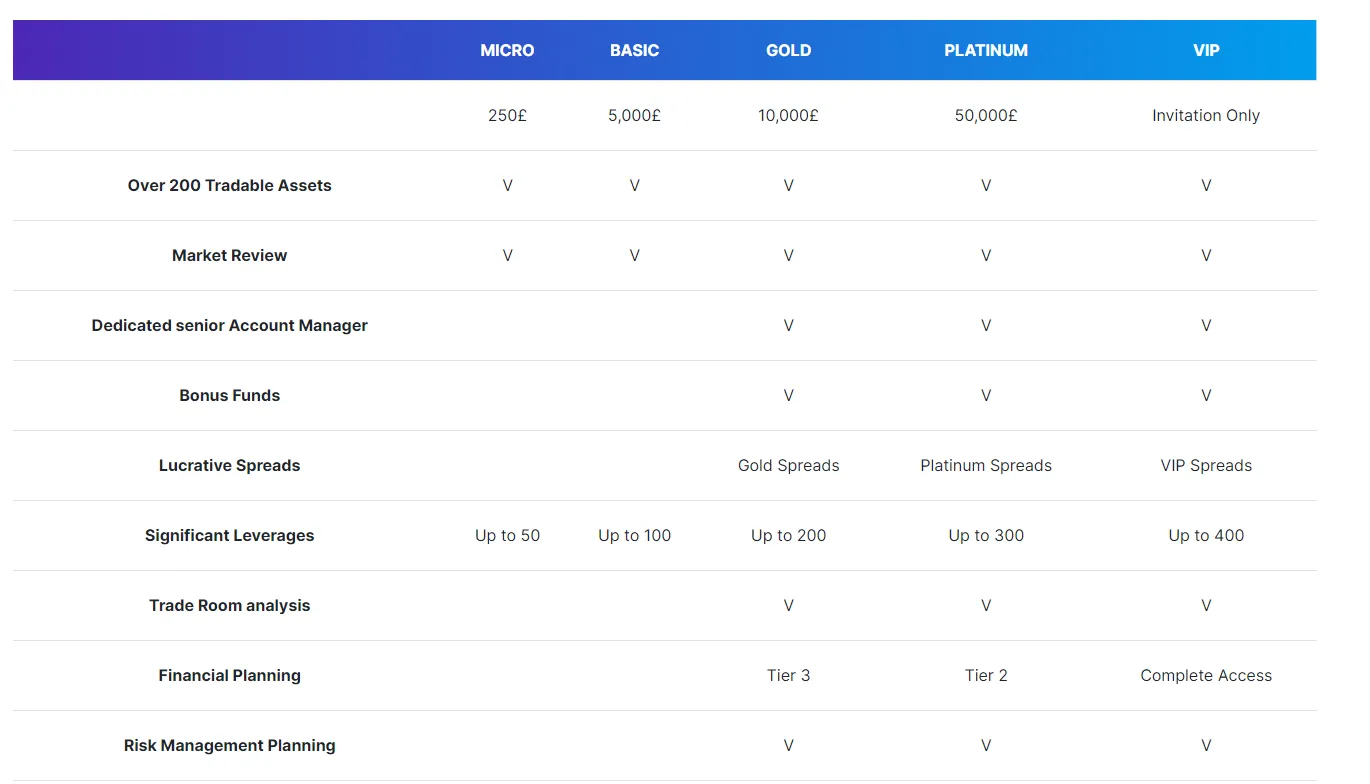
Task: Select the Bonus Funds row label
Action: (229, 395)
